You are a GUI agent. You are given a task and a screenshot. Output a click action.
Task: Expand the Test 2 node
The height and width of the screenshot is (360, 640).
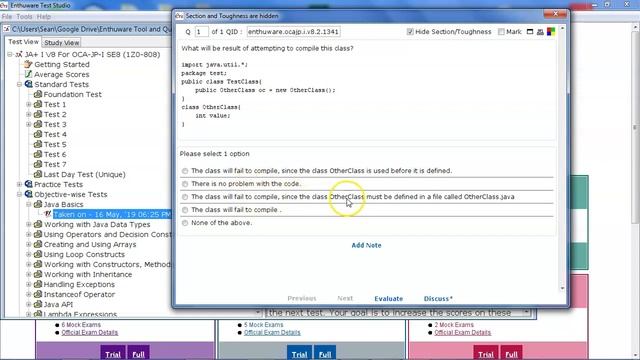29,114
